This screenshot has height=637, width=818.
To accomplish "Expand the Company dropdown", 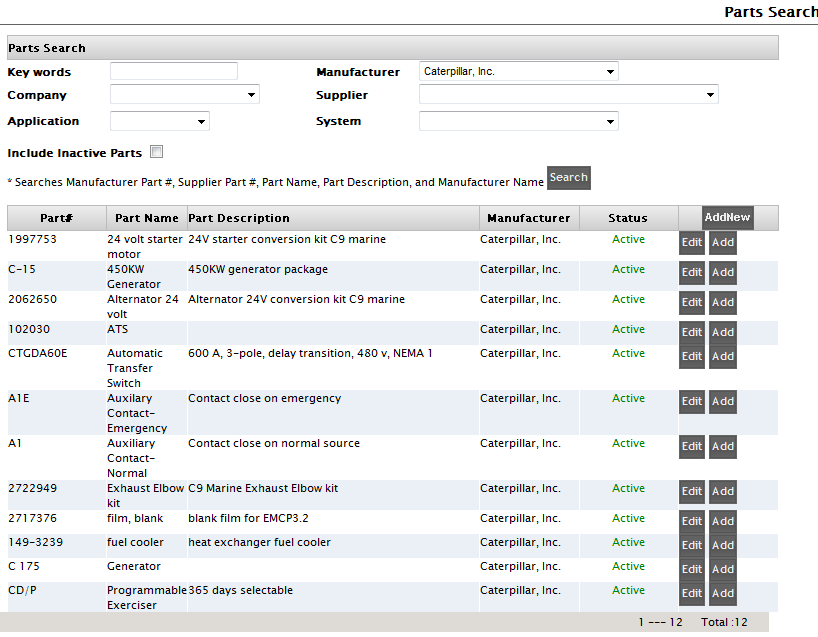I will [184, 95].
